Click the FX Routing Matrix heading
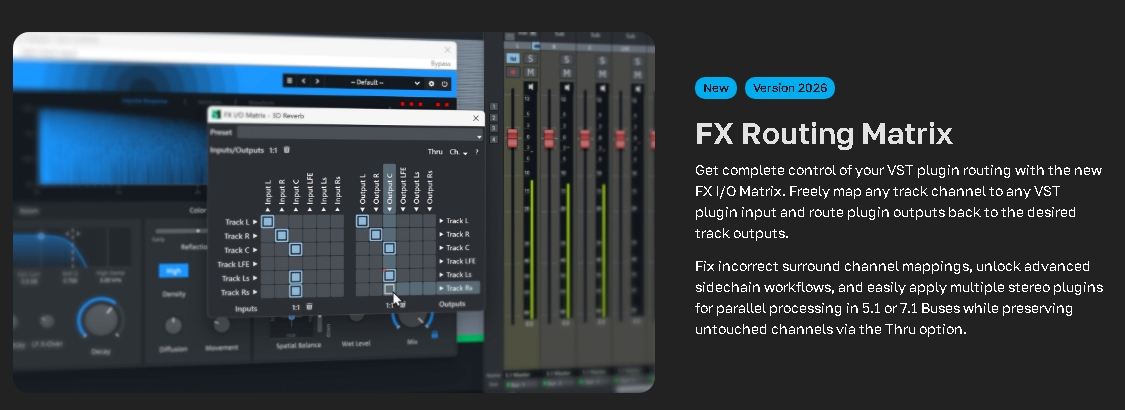Image resolution: width=1125 pixels, height=410 pixels. (824, 134)
